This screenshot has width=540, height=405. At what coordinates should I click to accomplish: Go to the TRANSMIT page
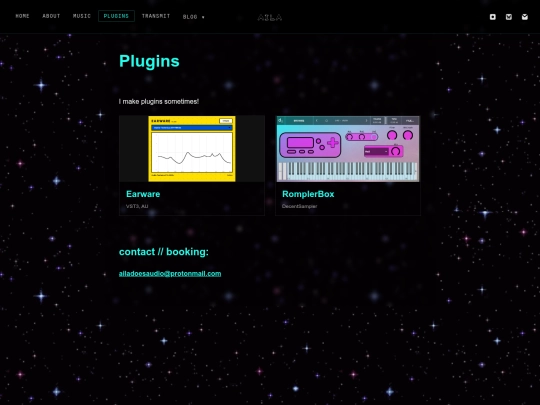click(x=156, y=16)
